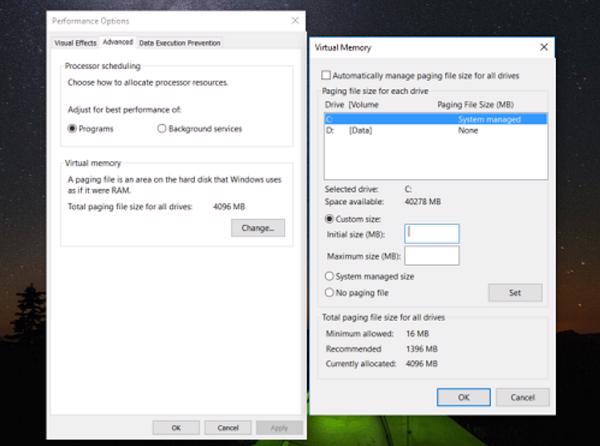Click the Change... button for virtual memory
The image size is (600, 446).
click(257, 228)
